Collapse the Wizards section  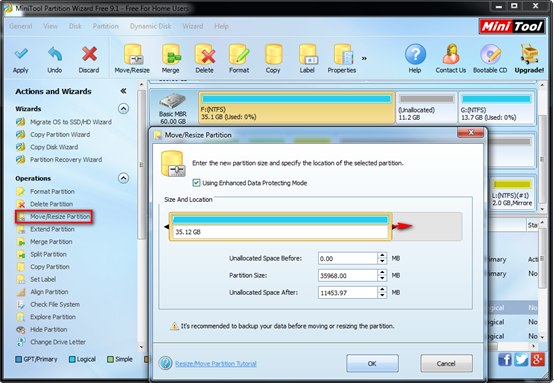(x=123, y=108)
